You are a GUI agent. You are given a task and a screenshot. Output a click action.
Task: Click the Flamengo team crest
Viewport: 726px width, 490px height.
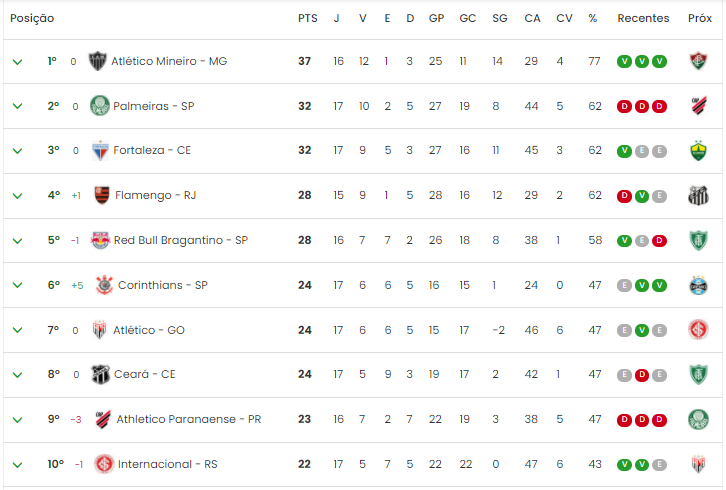102,195
